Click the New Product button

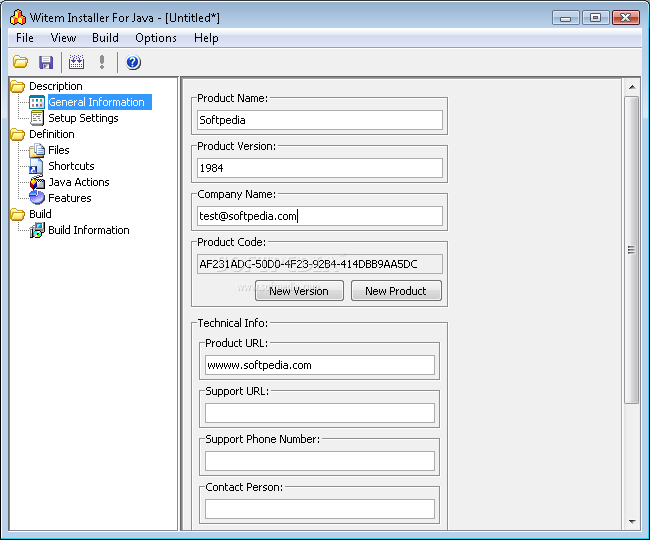396,291
